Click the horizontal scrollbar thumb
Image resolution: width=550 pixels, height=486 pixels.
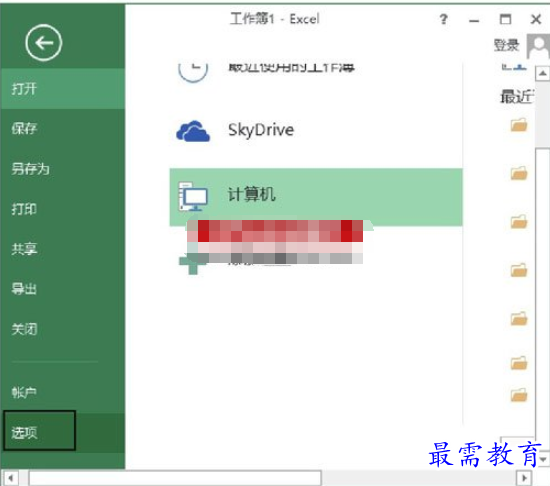(x=175, y=478)
